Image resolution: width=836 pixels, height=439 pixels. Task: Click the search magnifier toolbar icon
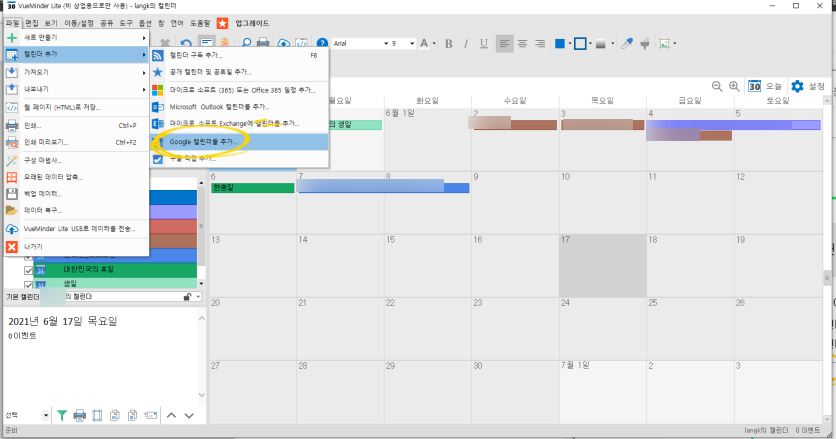pos(246,43)
